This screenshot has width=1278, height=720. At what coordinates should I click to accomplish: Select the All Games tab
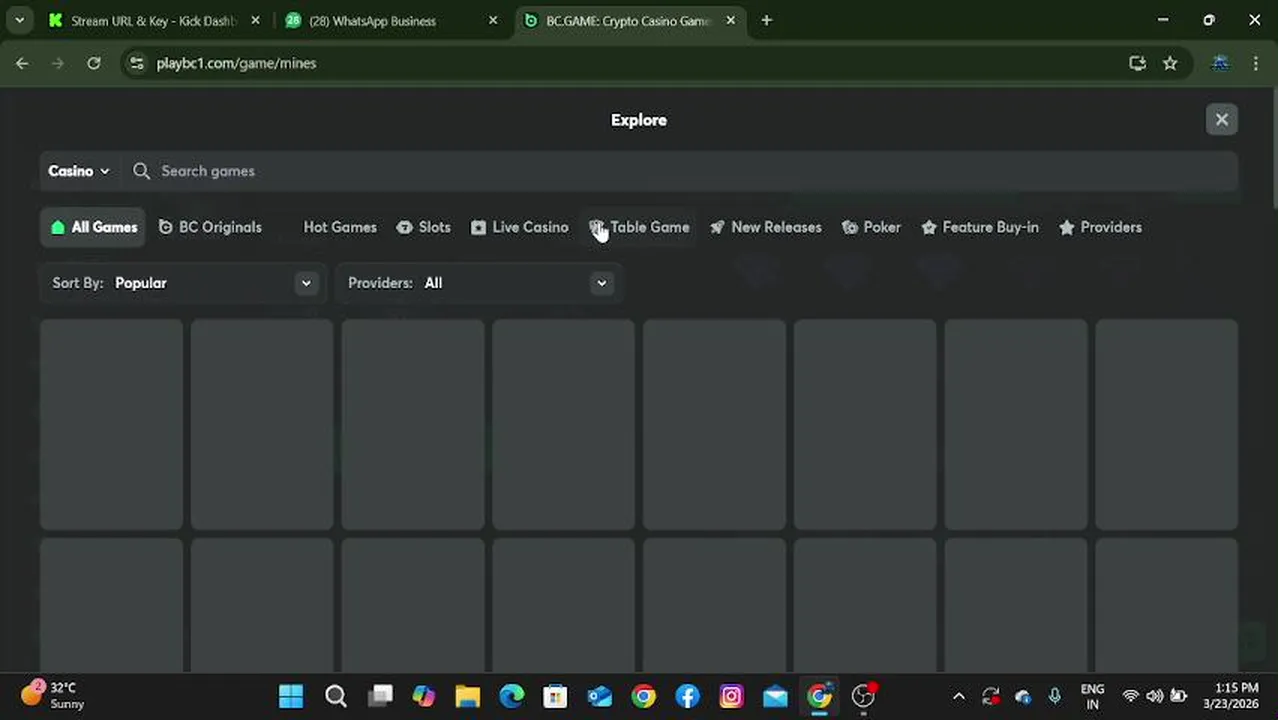click(x=93, y=227)
